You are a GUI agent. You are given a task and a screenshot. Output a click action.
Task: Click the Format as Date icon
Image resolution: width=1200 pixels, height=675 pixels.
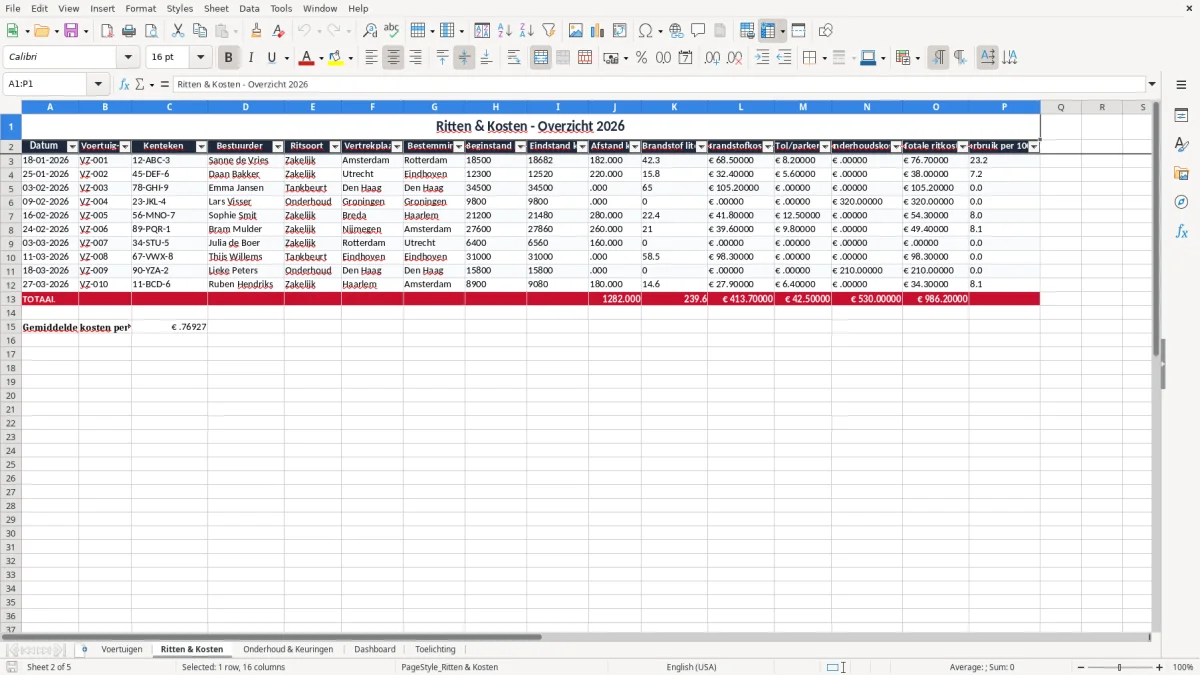point(685,58)
